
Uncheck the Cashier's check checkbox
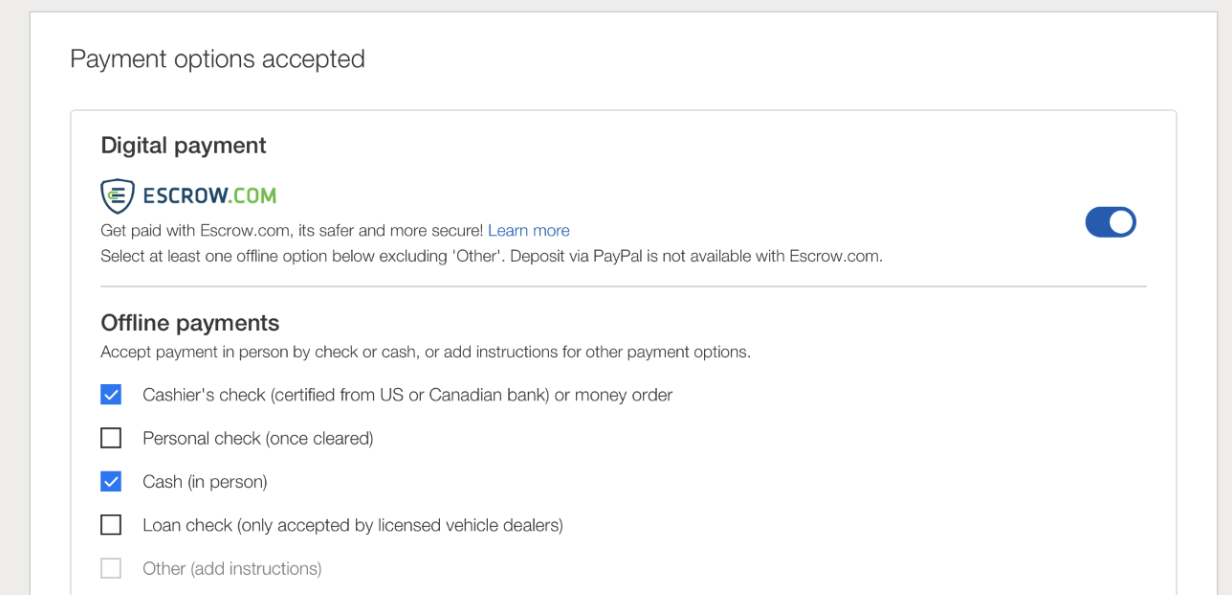(111, 395)
